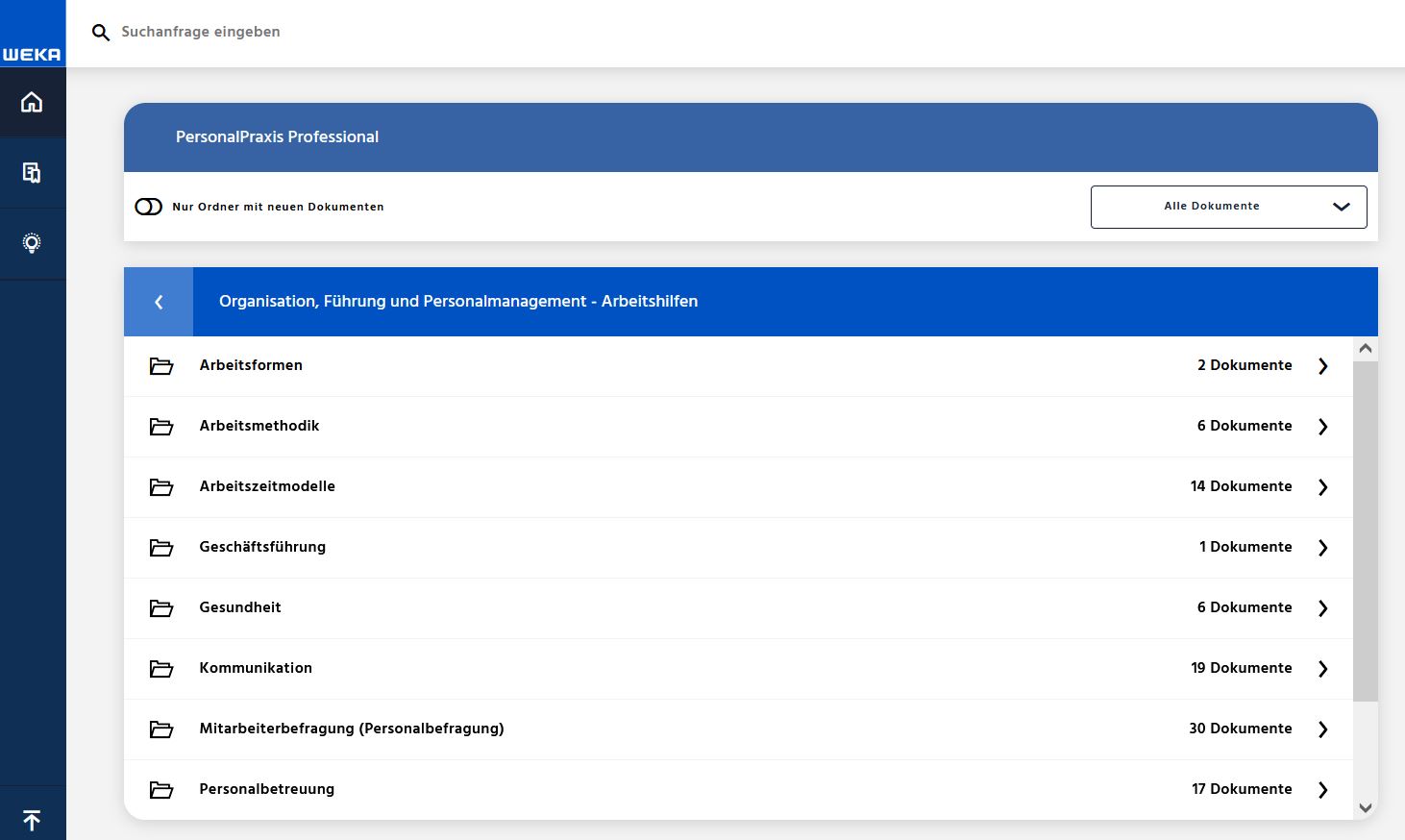1405x840 pixels.
Task: Open the documents icon in the sidebar
Action: (32, 173)
